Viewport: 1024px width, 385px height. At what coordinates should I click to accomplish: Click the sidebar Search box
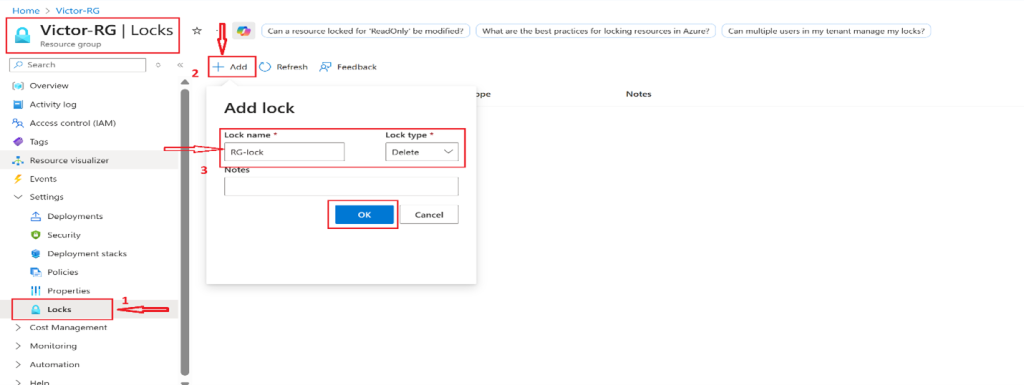[78, 65]
